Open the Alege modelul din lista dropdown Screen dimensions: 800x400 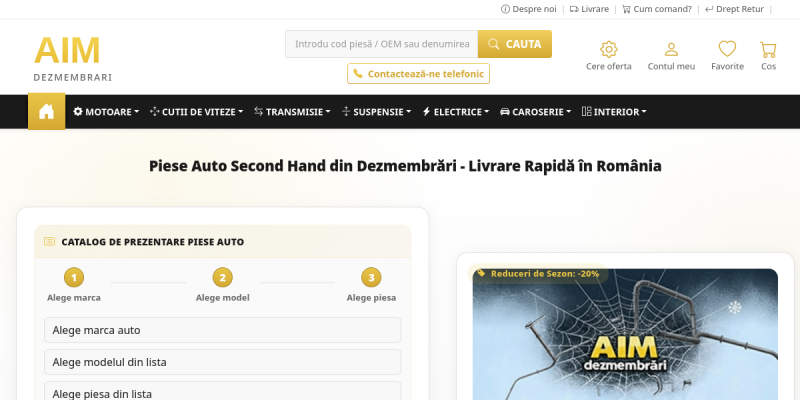(222, 362)
